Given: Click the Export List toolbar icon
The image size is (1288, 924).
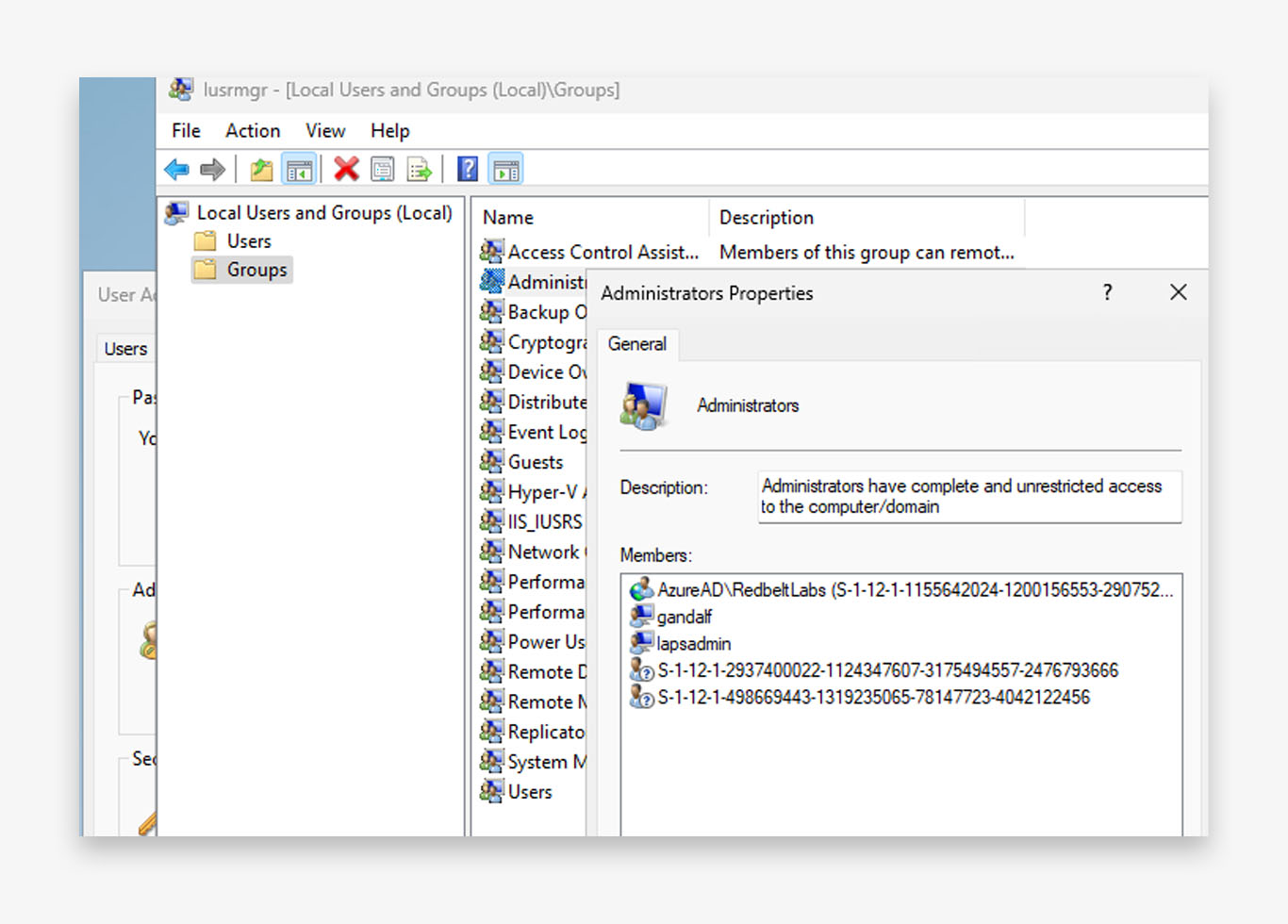Looking at the screenshot, I should coord(419,170).
